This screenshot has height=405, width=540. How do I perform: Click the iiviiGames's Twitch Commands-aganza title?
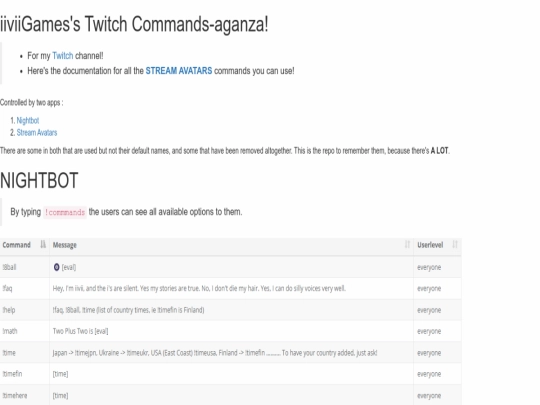pos(134,24)
